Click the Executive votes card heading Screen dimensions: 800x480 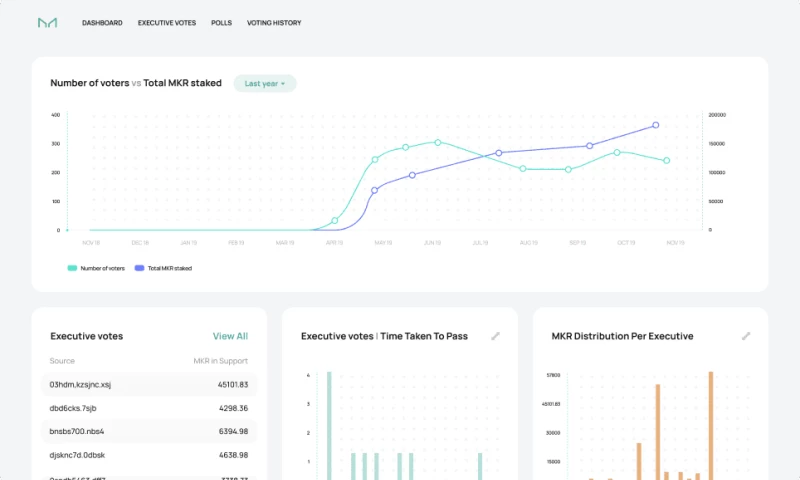[87, 336]
